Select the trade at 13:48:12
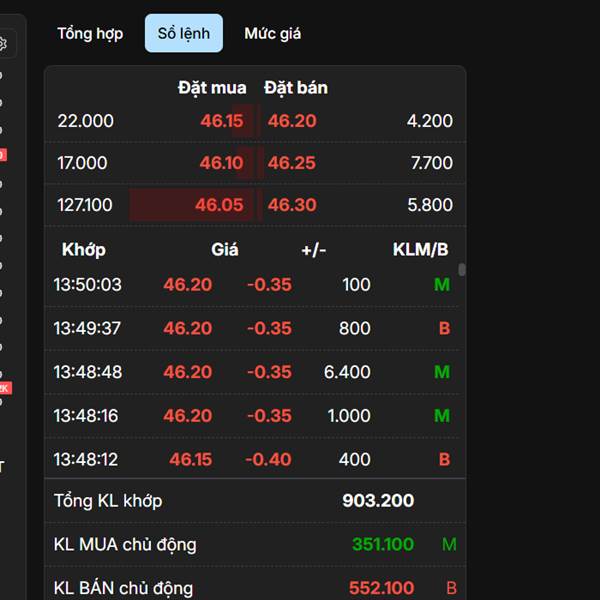 coord(253,458)
